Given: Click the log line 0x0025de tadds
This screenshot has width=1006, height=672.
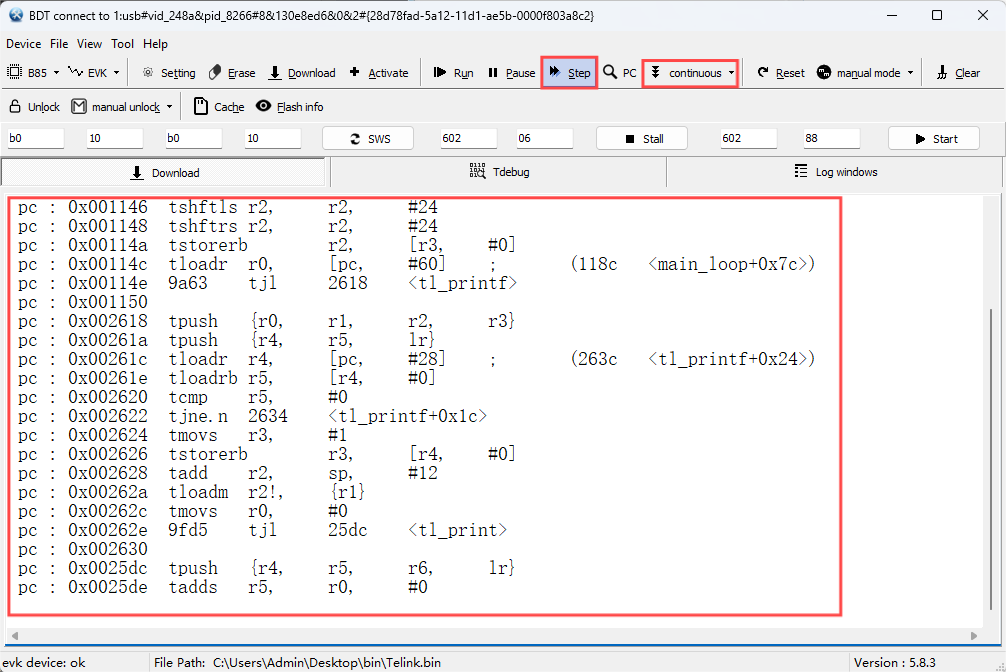Looking at the screenshot, I should [x=223, y=587].
